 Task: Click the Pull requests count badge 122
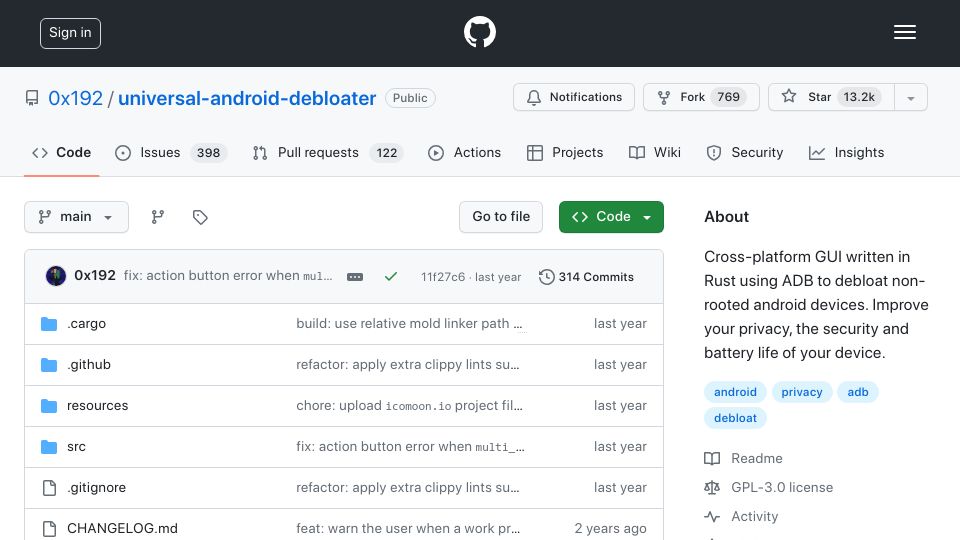point(387,152)
